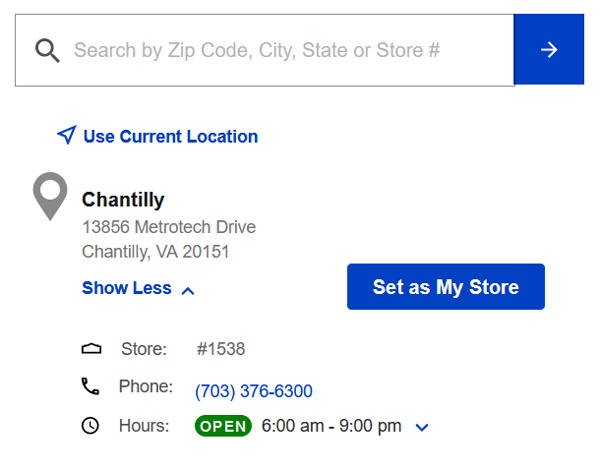Focus the Zip Code search input field

pyautogui.click(x=265, y=50)
